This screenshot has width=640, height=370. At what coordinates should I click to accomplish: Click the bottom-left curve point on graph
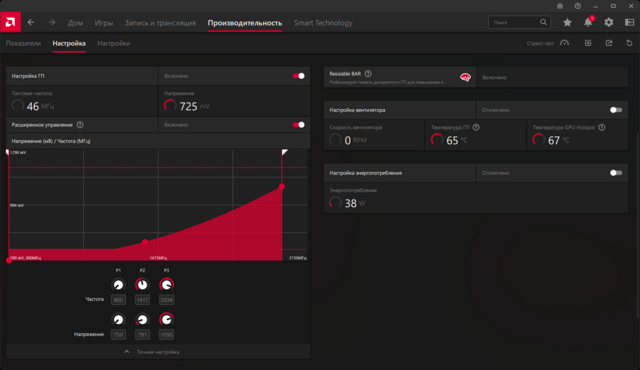point(9,260)
